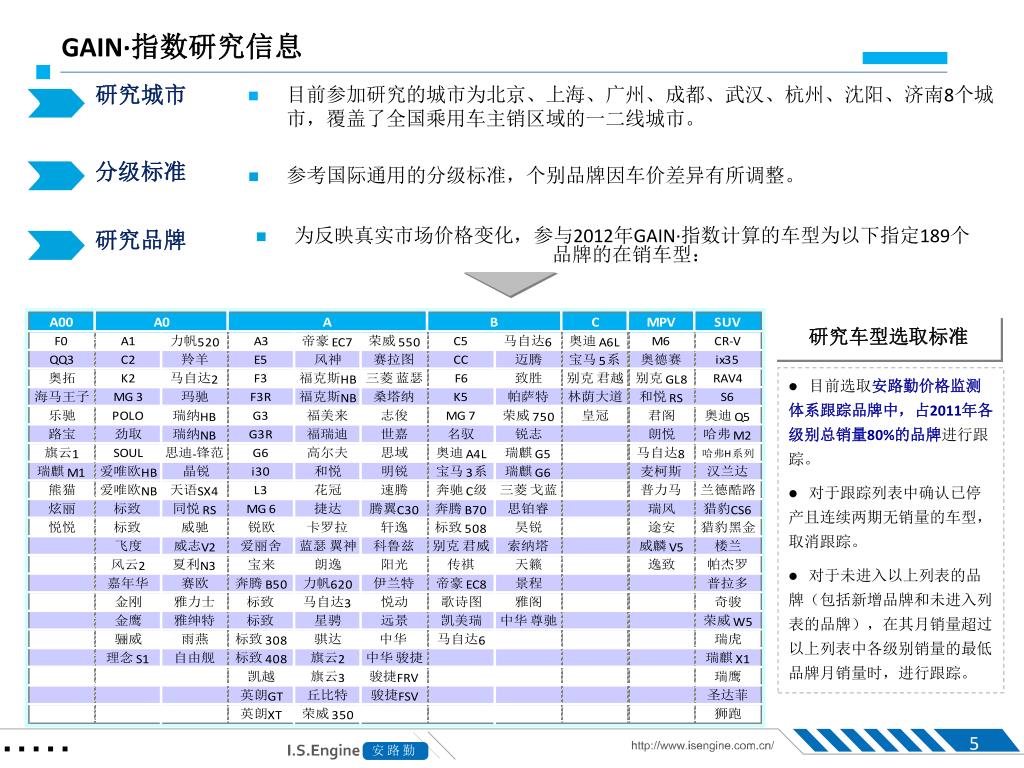This screenshot has height=768, width=1024.
Task: Select the 奥迪 A4L cell
Action: pyautogui.click(x=461, y=453)
